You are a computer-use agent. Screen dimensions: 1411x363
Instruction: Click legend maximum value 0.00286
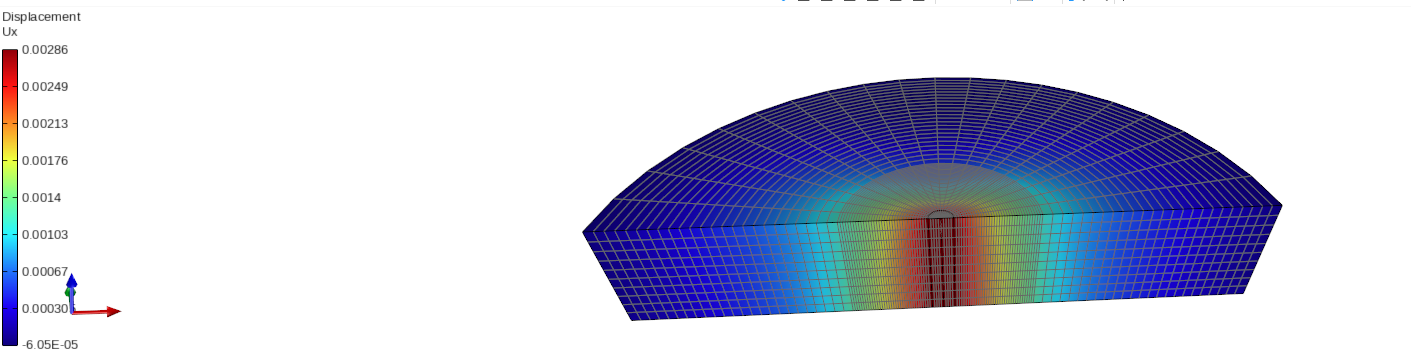tap(44, 49)
